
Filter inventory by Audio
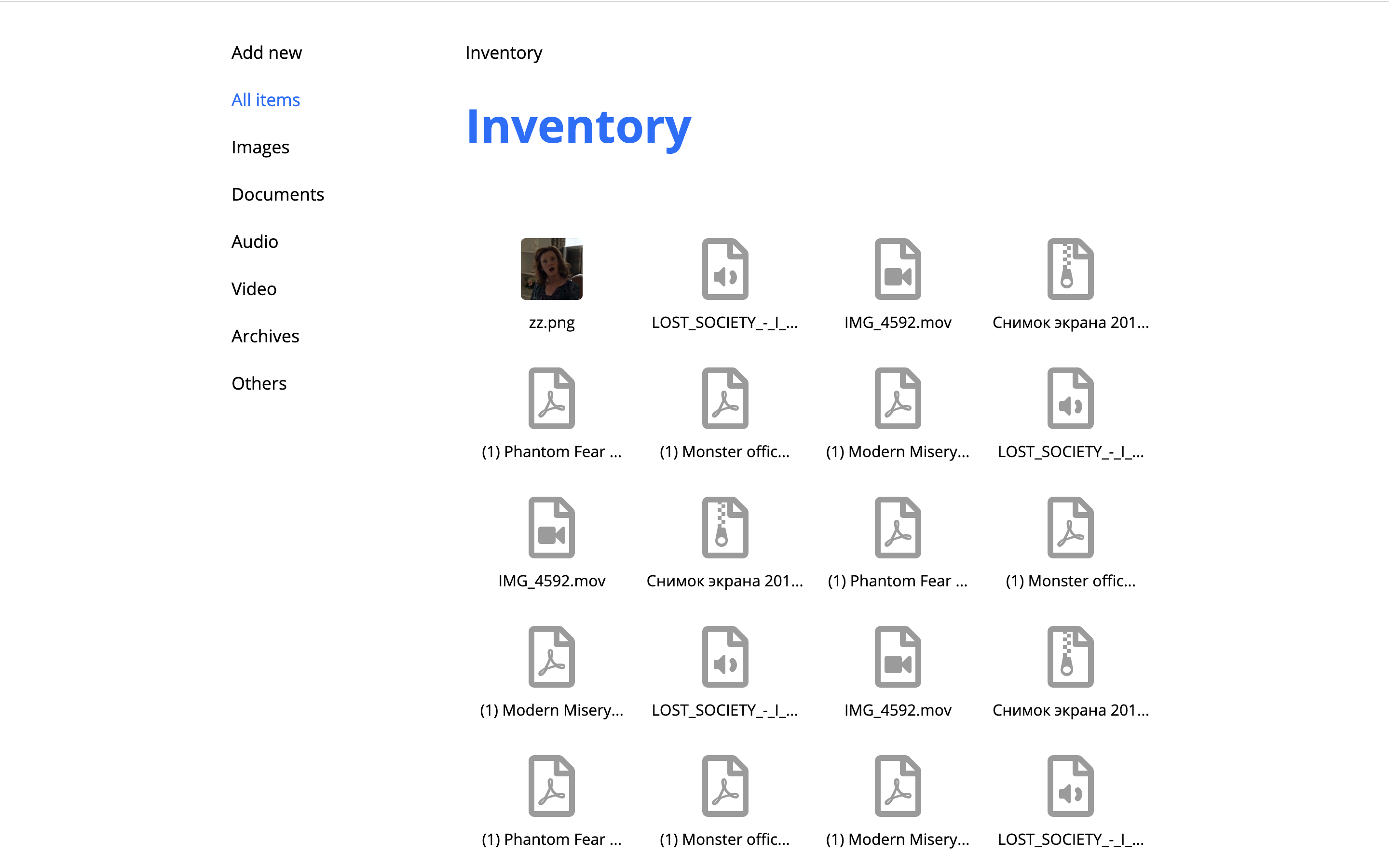254,242
